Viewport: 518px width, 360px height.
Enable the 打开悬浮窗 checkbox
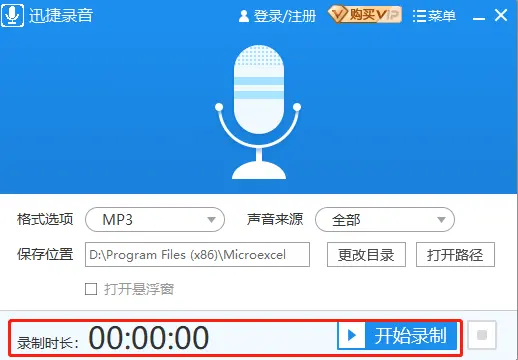91,289
